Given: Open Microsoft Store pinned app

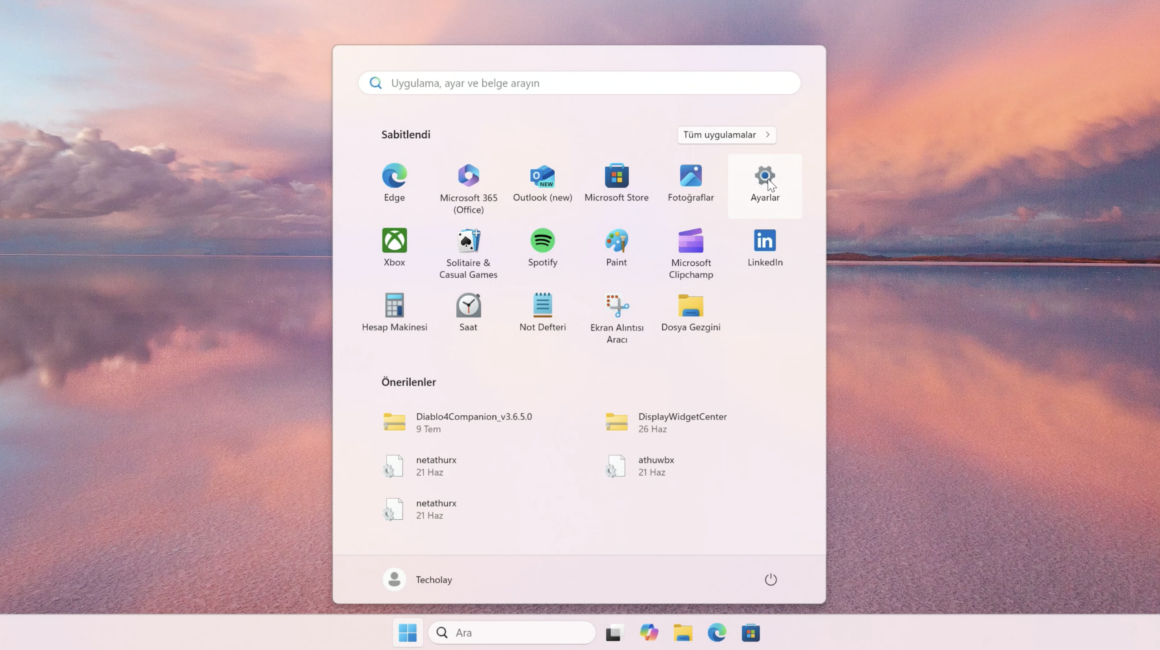Looking at the screenshot, I should pos(616,183).
